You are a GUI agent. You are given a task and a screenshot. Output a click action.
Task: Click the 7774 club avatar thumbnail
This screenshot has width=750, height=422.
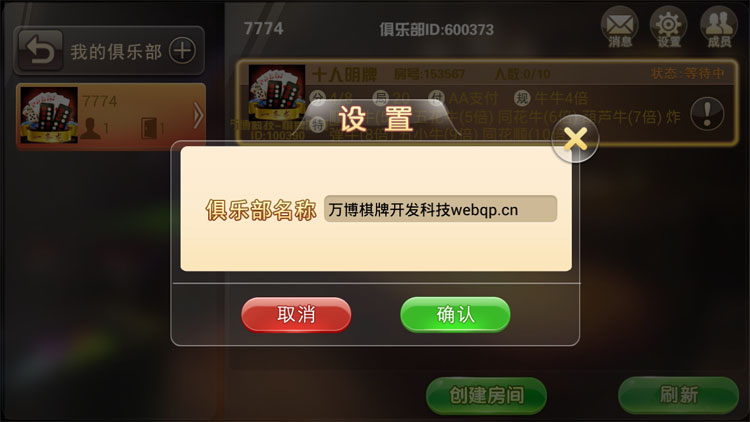(49, 115)
